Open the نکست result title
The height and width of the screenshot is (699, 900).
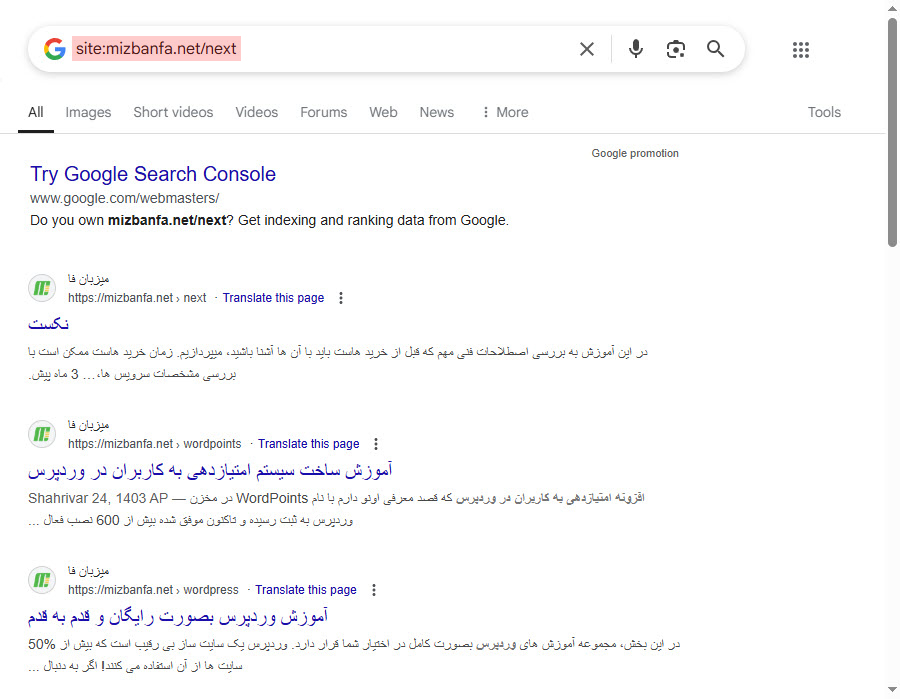pyautogui.click(x=49, y=324)
